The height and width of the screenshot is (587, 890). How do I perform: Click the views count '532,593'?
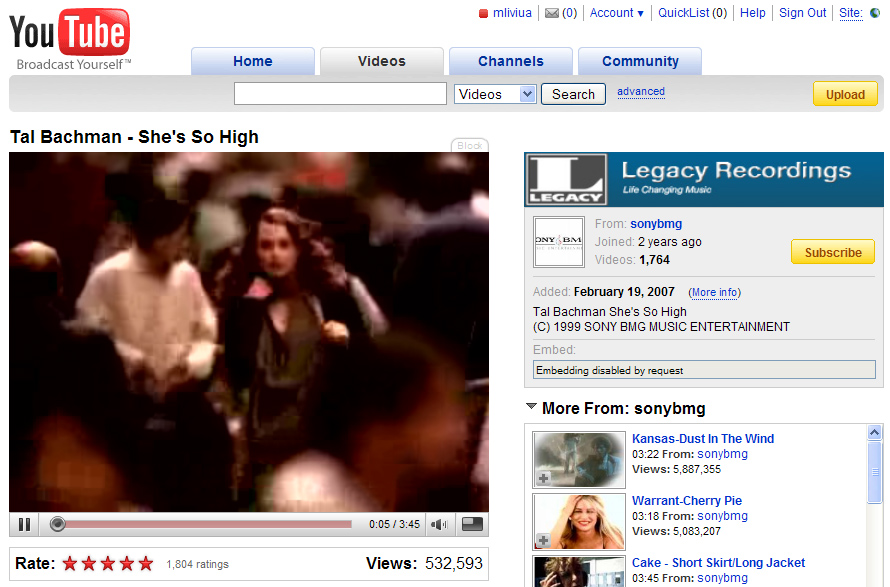pyautogui.click(x=454, y=563)
